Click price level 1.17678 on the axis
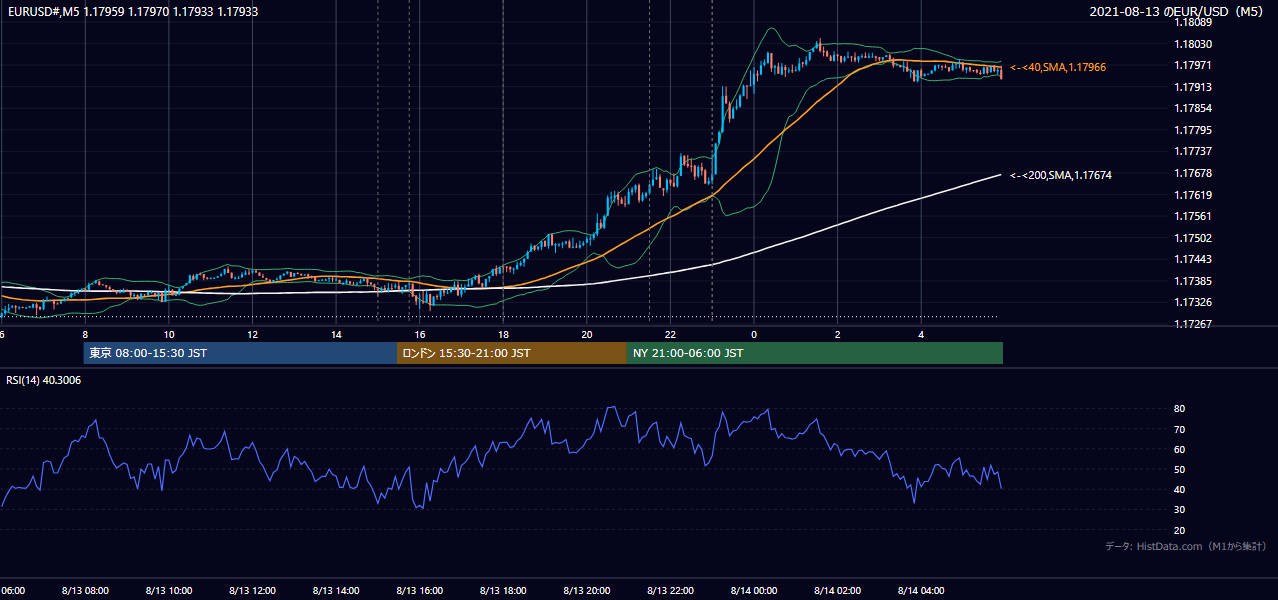 point(1193,173)
